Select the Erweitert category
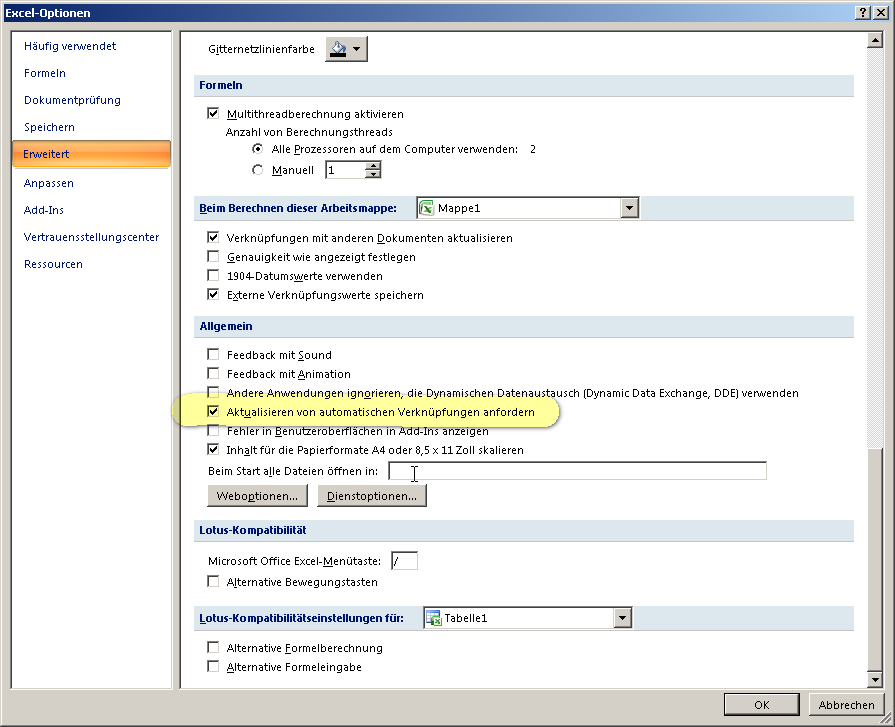This screenshot has width=895, height=727. click(91, 154)
